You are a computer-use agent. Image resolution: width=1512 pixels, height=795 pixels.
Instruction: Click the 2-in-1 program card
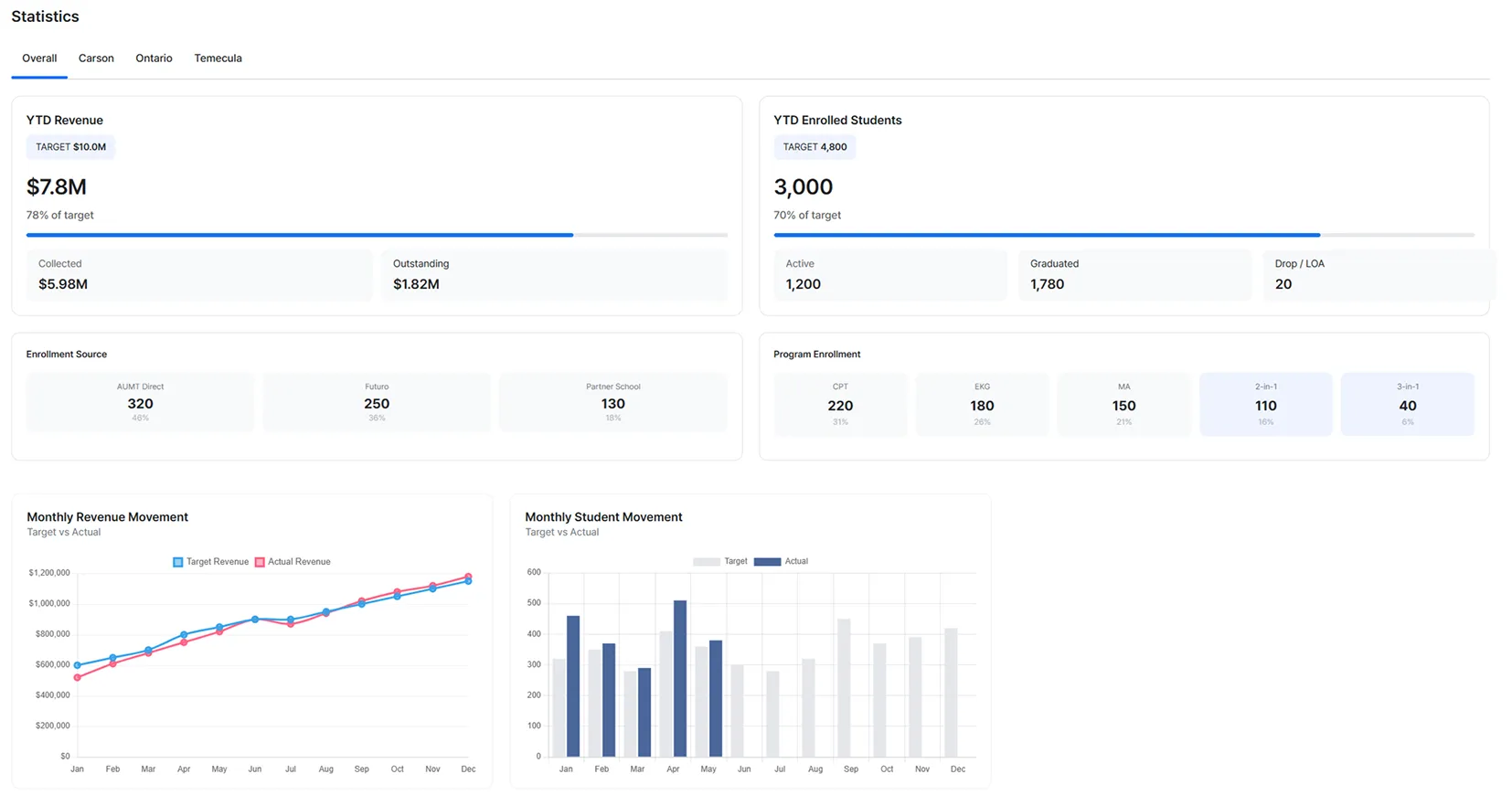1265,404
